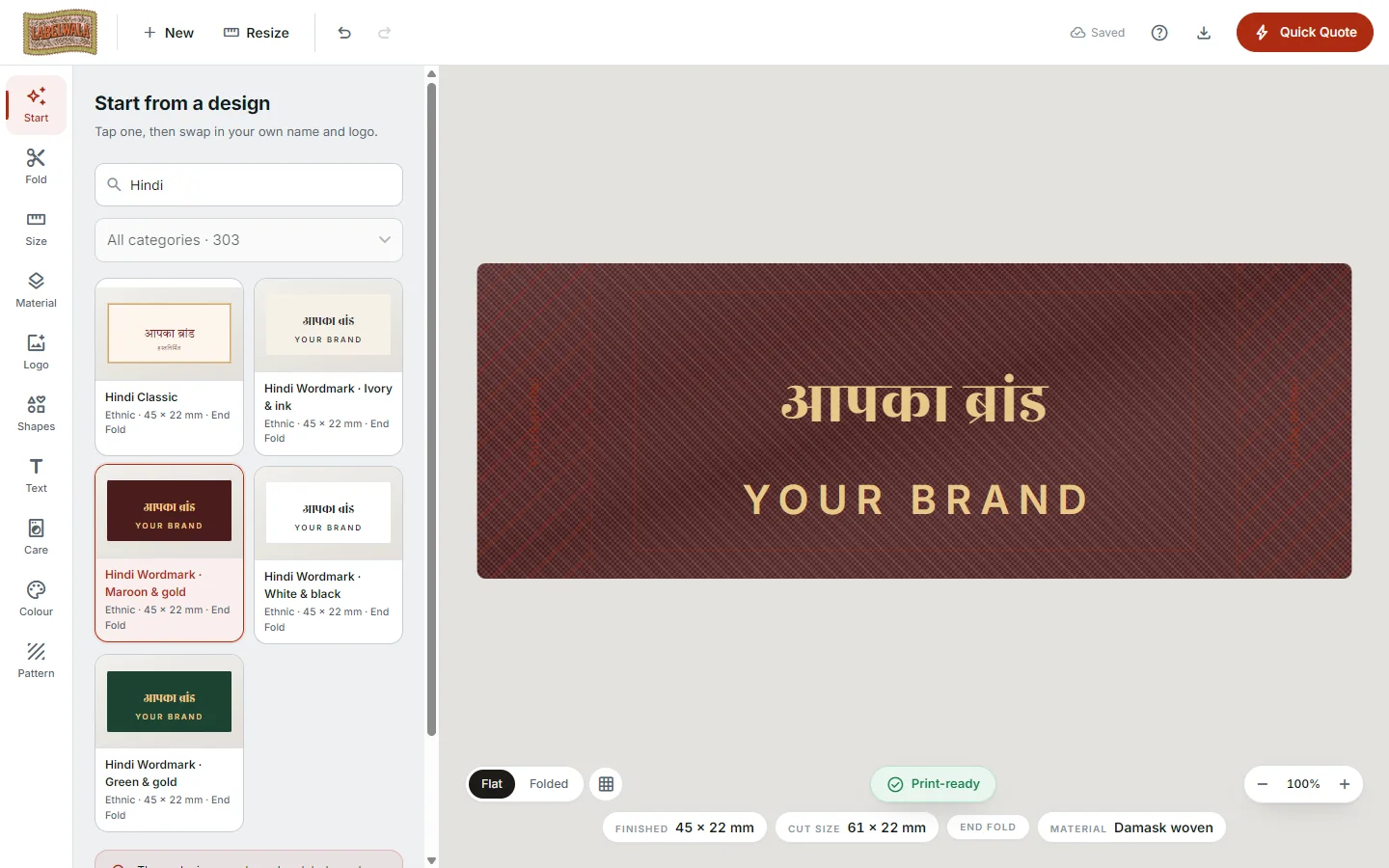This screenshot has width=1389, height=868.
Task: Expand the All categories dropdown
Action: tap(249, 240)
